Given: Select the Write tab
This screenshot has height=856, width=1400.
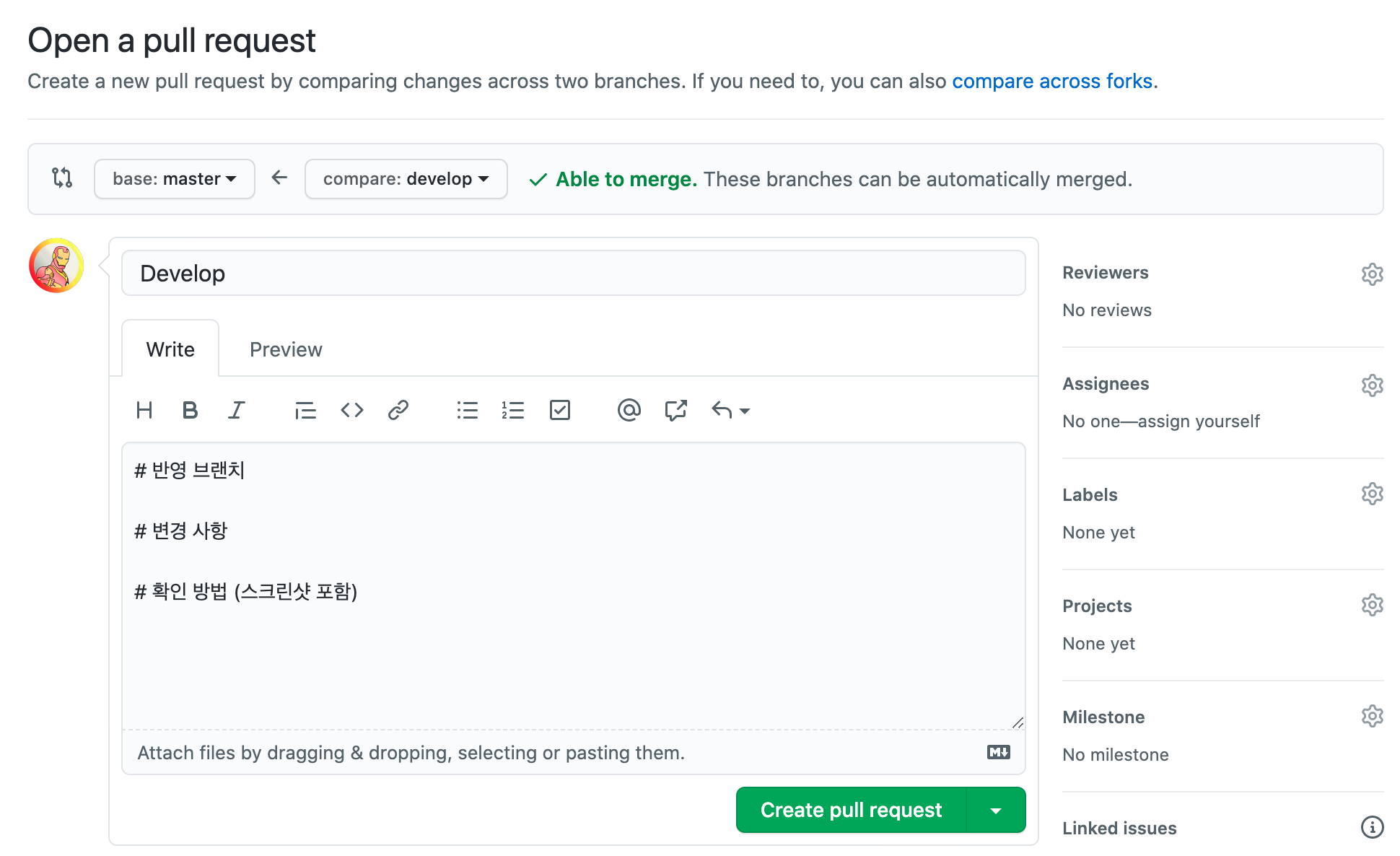Looking at the screenshot, I should [x=170, y=349].
